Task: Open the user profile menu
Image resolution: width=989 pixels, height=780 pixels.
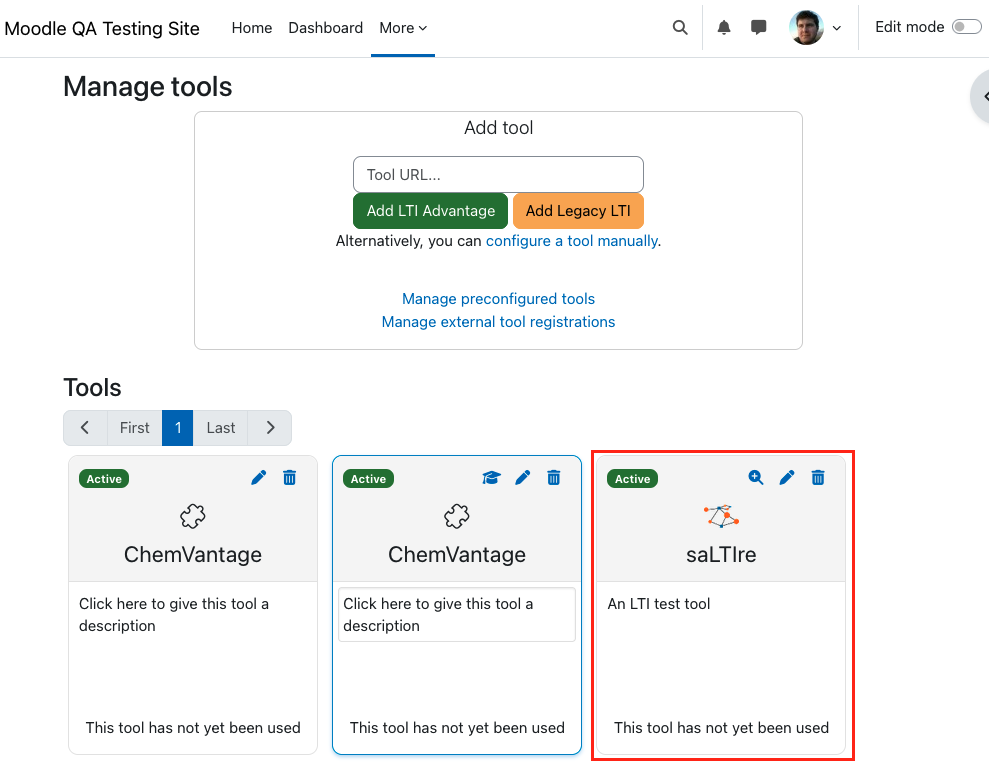Action: (x=815, y=28)
